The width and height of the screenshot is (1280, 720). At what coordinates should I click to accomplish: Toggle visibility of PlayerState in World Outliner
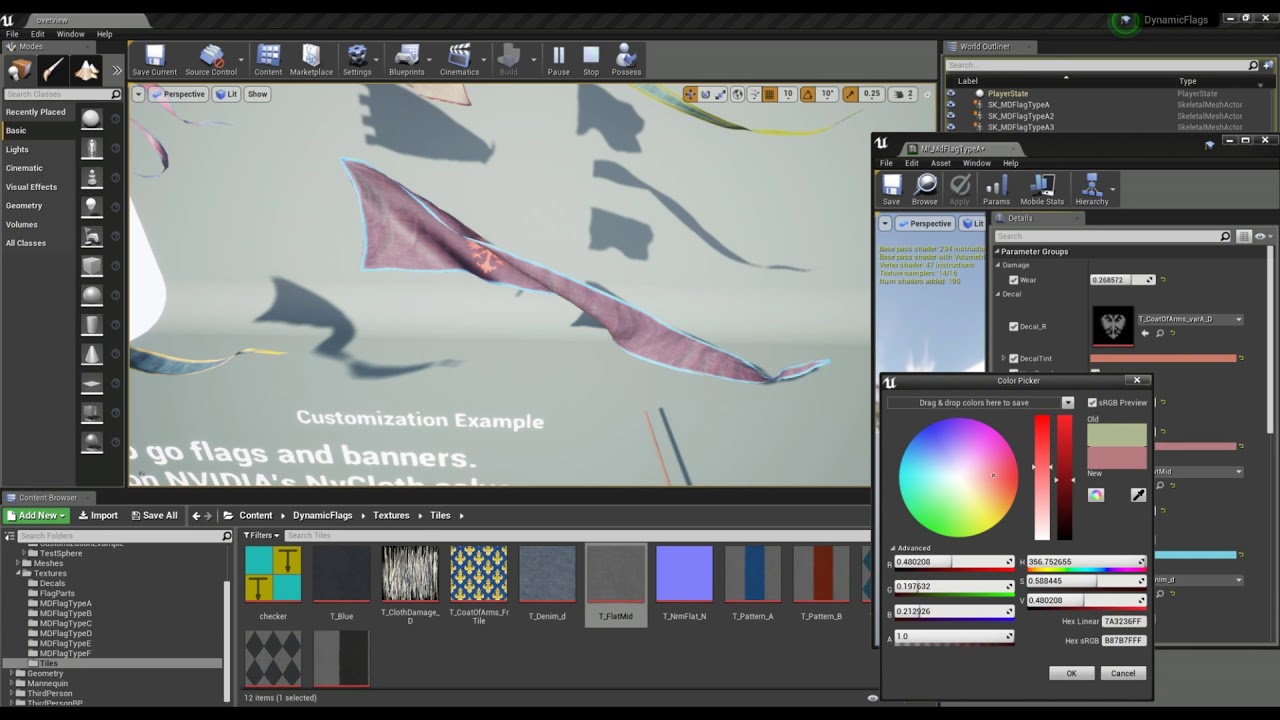(x=951, y=93)
